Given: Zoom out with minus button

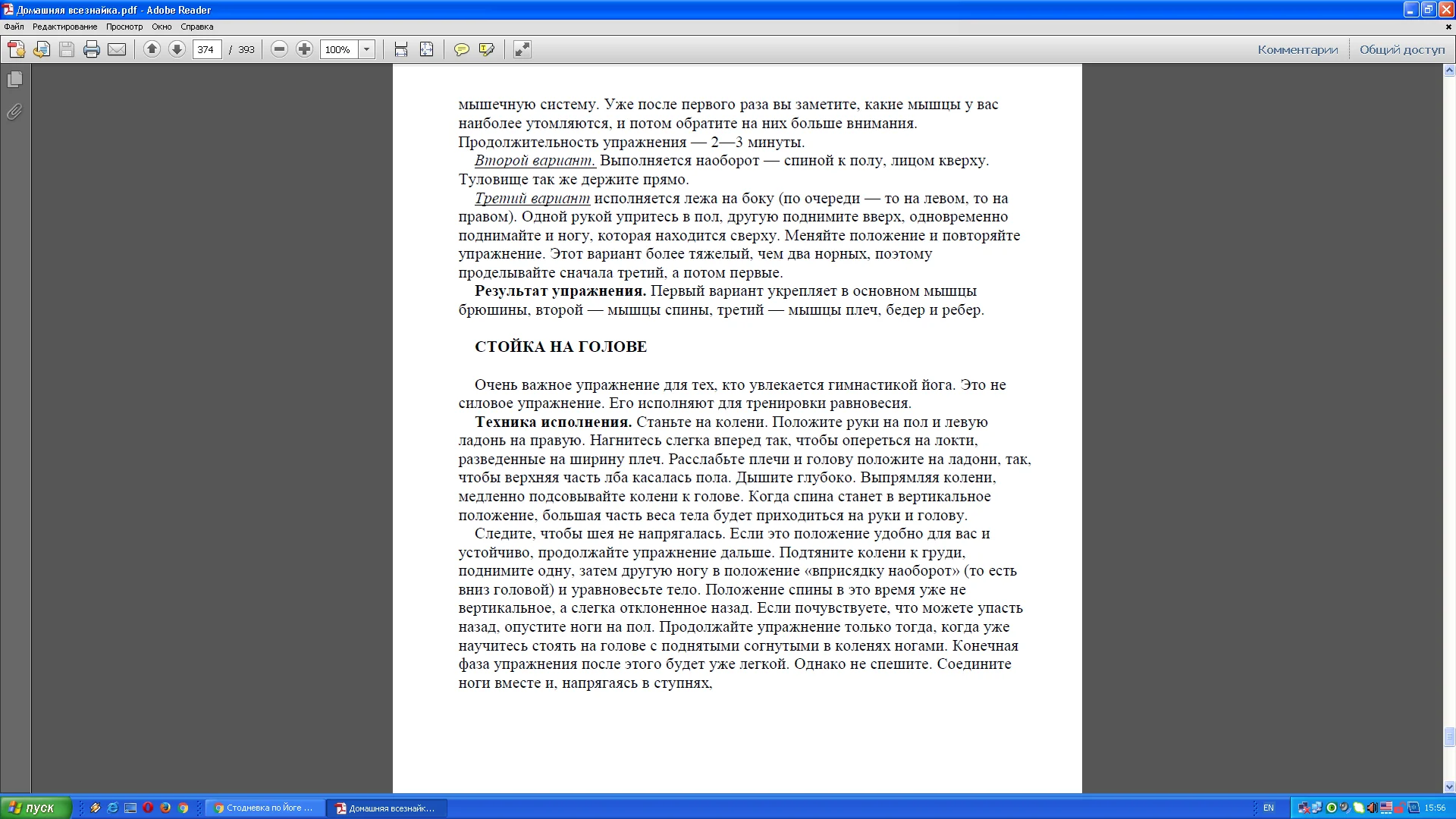Looking at the screenshot, I should coord(279,49).
